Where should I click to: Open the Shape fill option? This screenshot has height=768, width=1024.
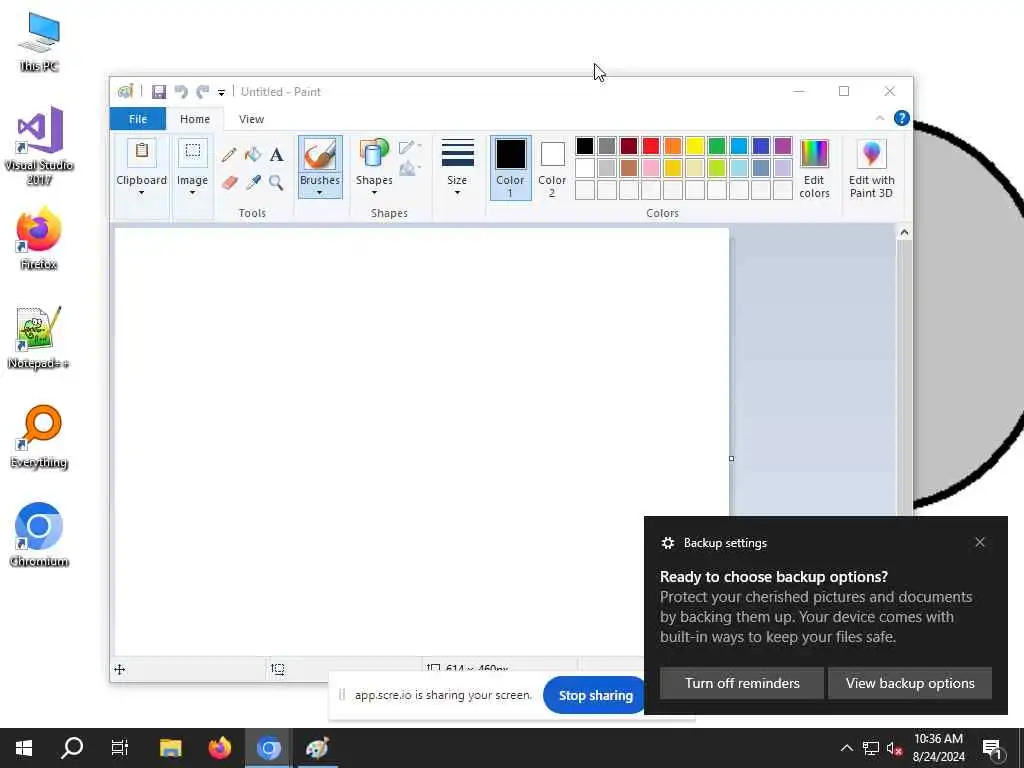coord(409,169)
